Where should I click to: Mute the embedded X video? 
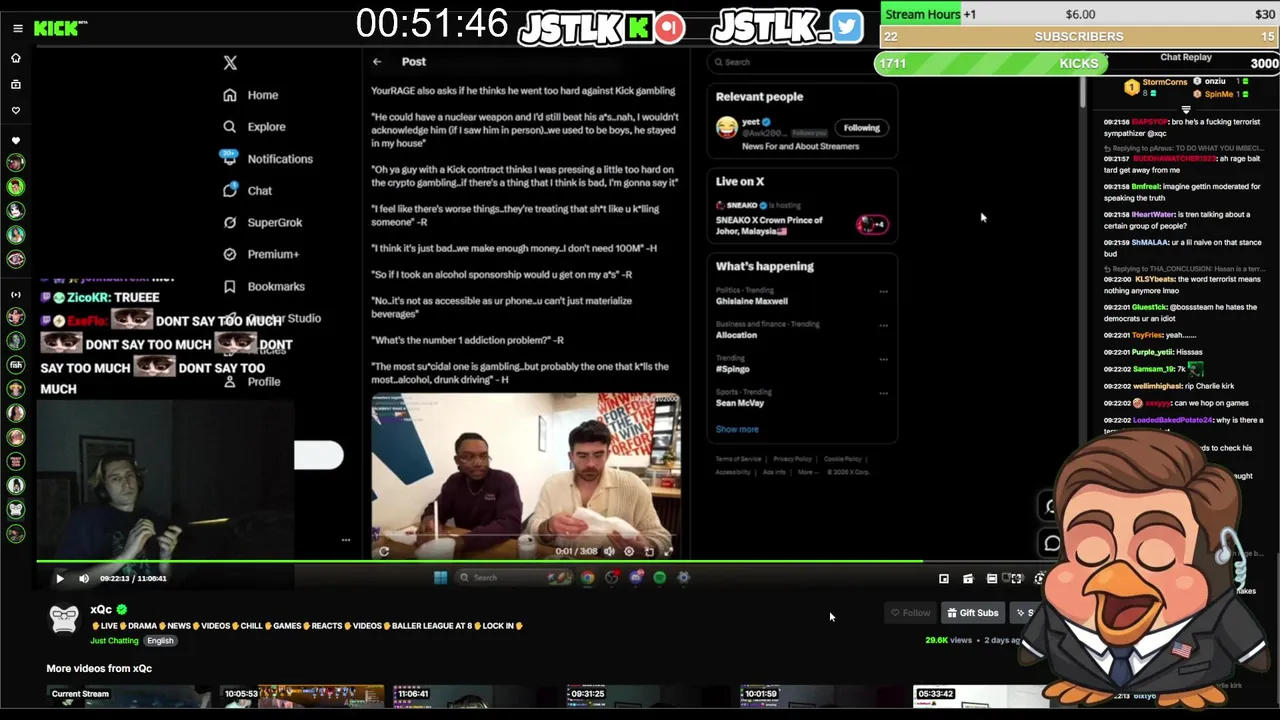[x=609, y=551]
